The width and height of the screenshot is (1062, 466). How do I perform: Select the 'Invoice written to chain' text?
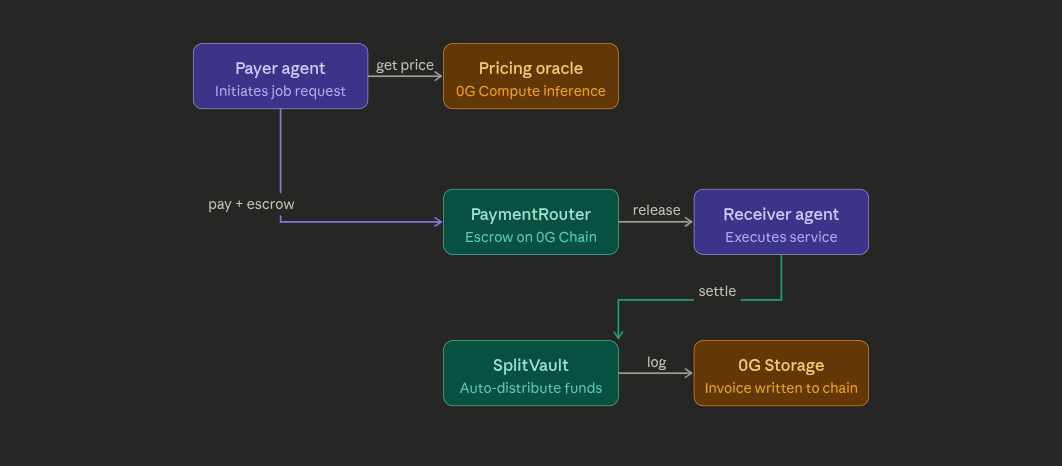click(781, 388)
